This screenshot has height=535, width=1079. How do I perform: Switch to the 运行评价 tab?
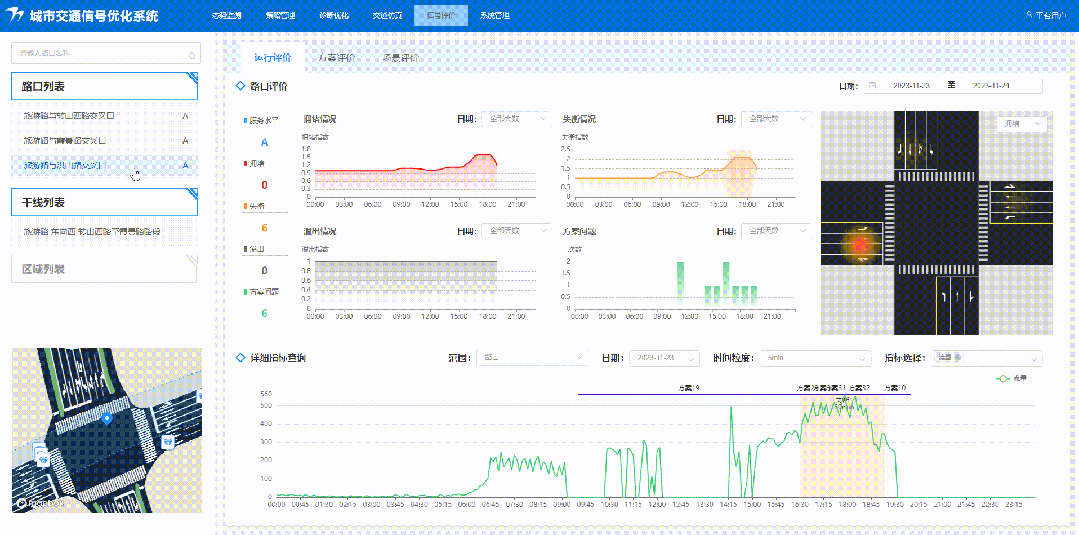273,58
